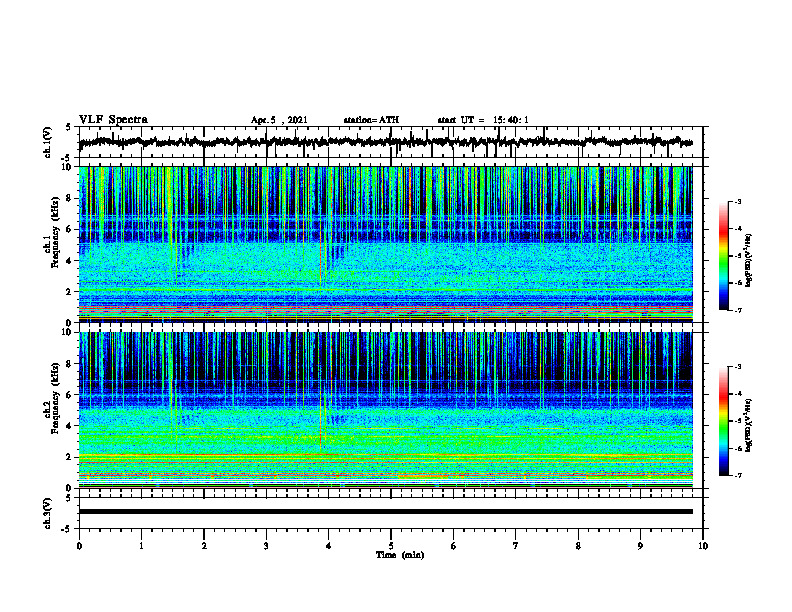
Task: Select the "start UT = 15:40: 1" header text
Action: [483, 120]
